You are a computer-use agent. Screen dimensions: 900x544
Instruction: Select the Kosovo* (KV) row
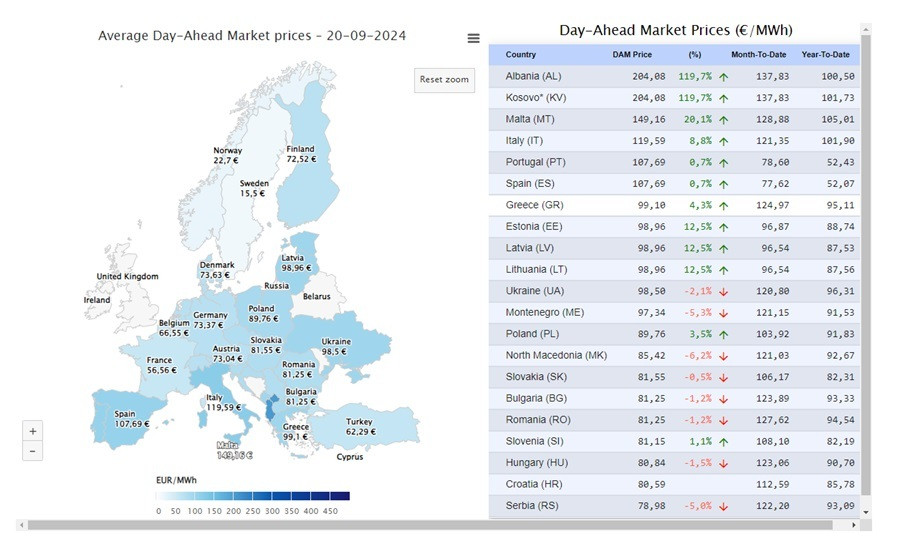(x=674, y=98)
